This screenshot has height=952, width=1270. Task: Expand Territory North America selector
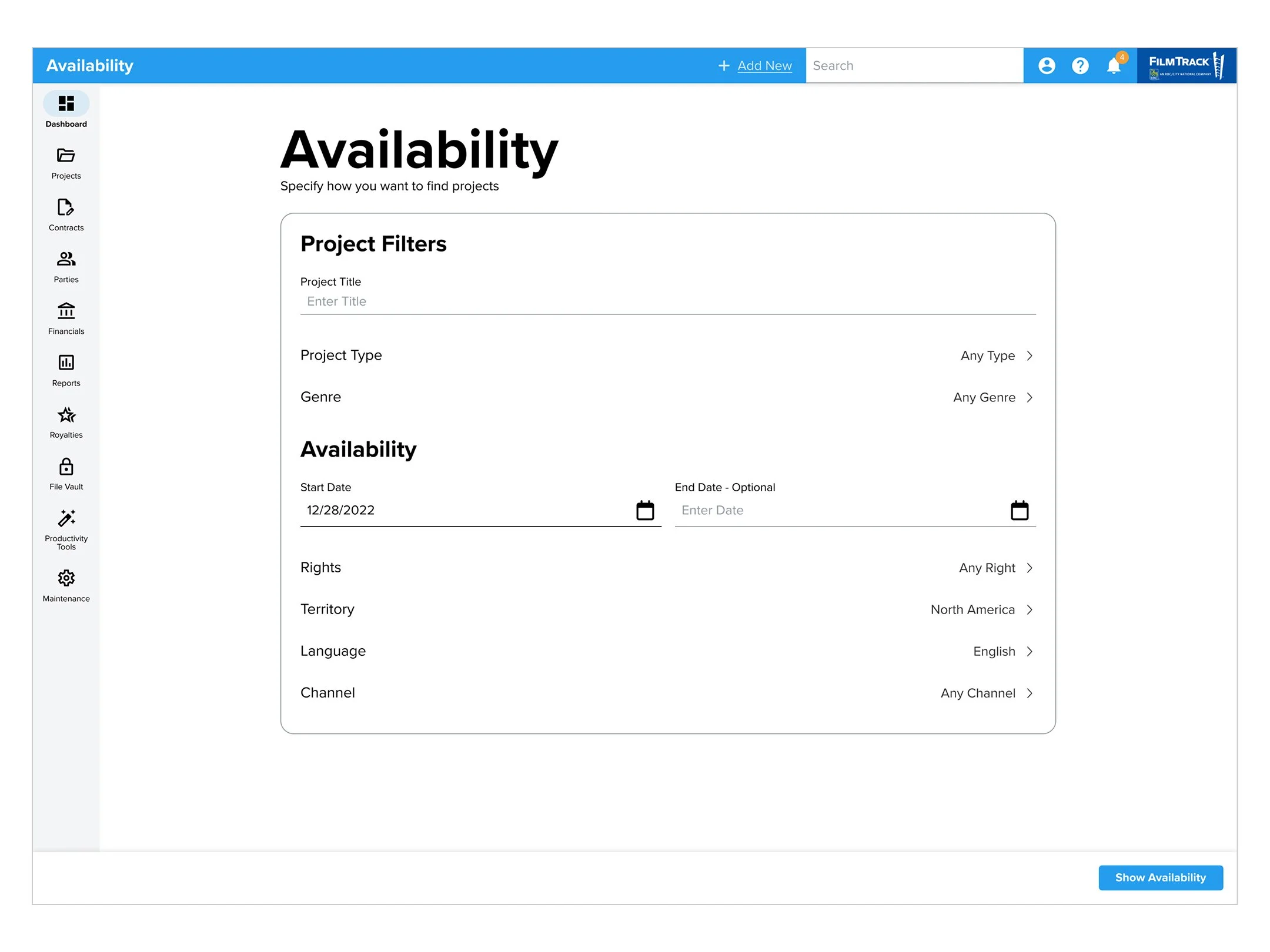pyautogui.click(x=981, y=609)
